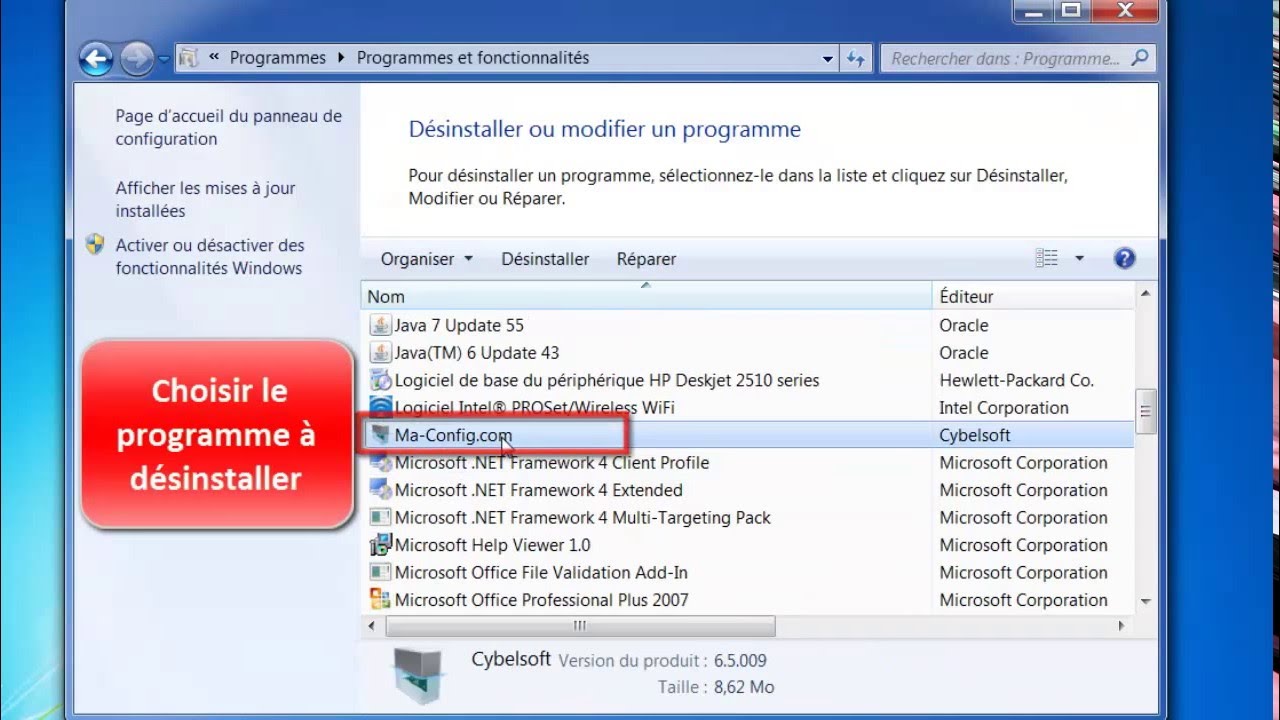This screenshot has width=1280, height=720.
Task: Select the Ma-Config.com entry name
Action: coord(453,435)
